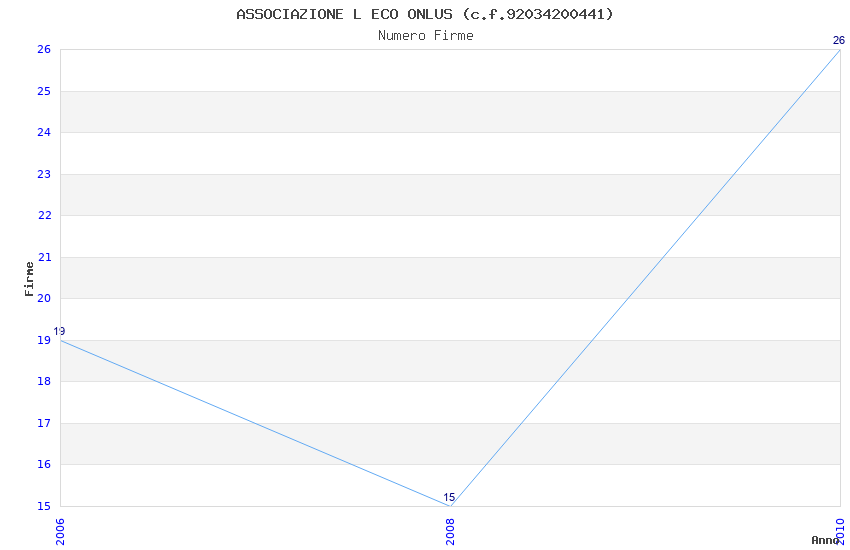The height and width of the screenshot is (550, 850).
Task: Click the subtitle Numero Firme
Action: tap(426, 36)
